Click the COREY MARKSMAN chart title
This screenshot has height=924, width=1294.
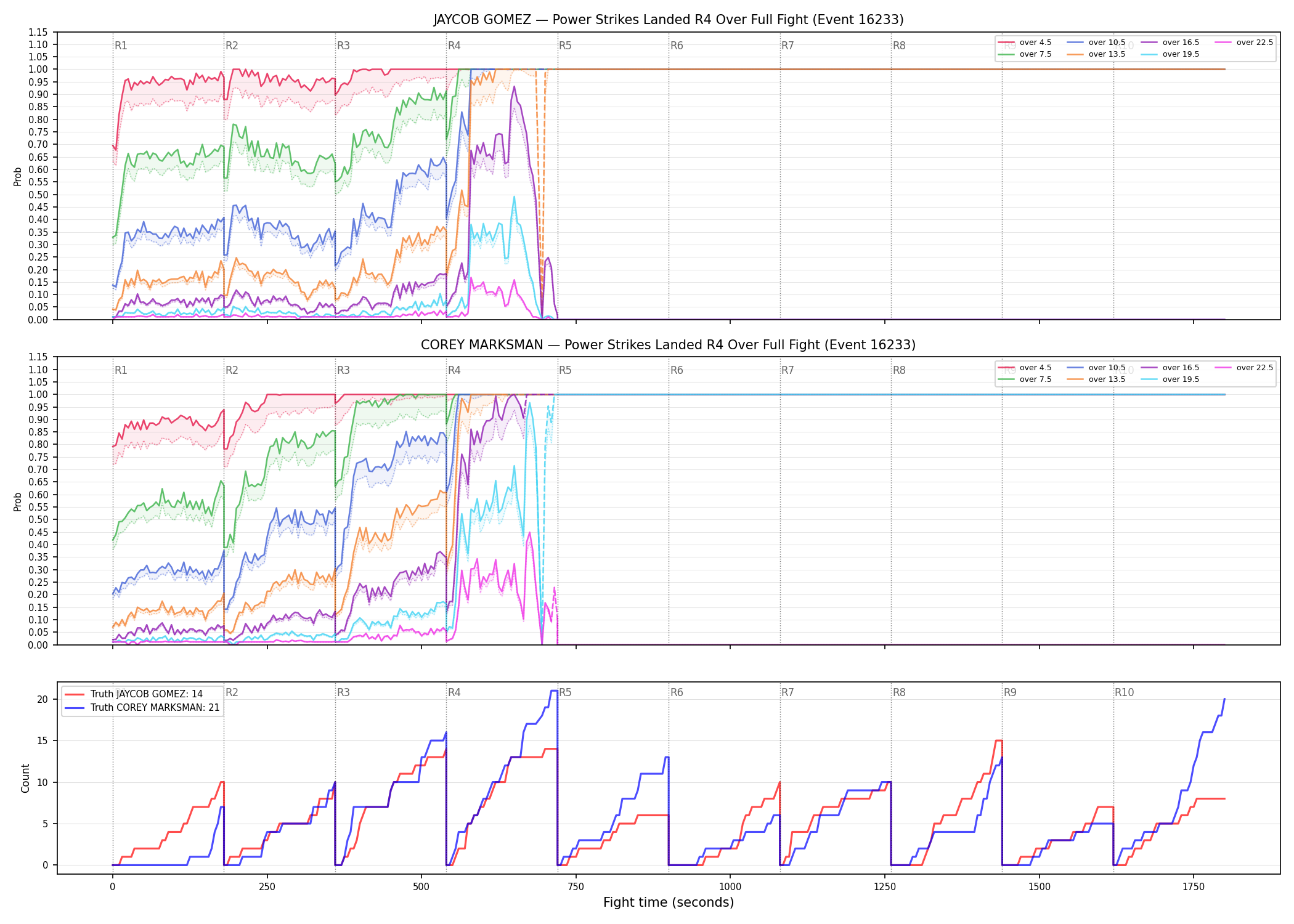tap(669, 345)
